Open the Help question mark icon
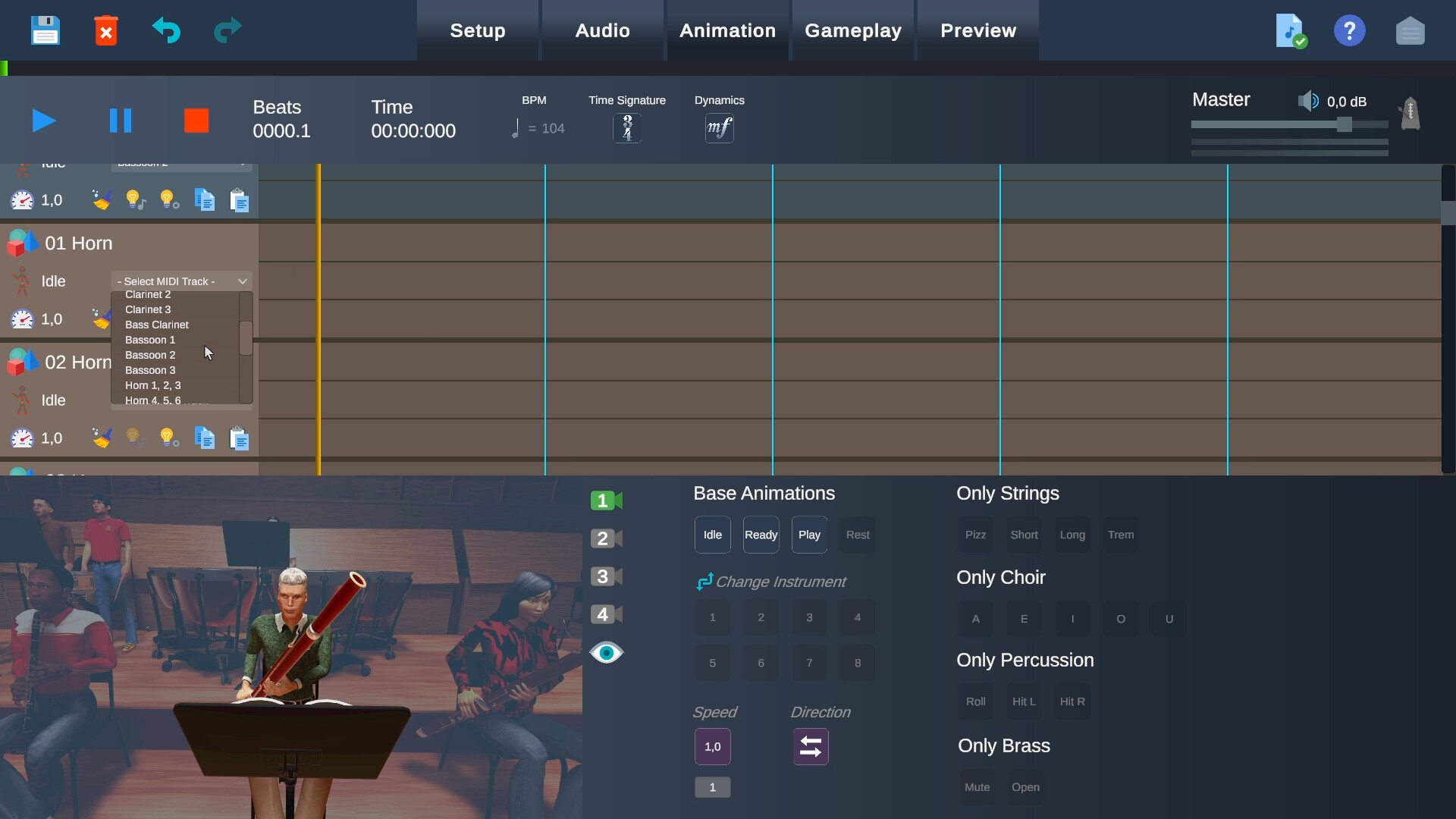The width and height of the screenshot is (1456, 819). pyautogui.click(x=1350, y=30)
